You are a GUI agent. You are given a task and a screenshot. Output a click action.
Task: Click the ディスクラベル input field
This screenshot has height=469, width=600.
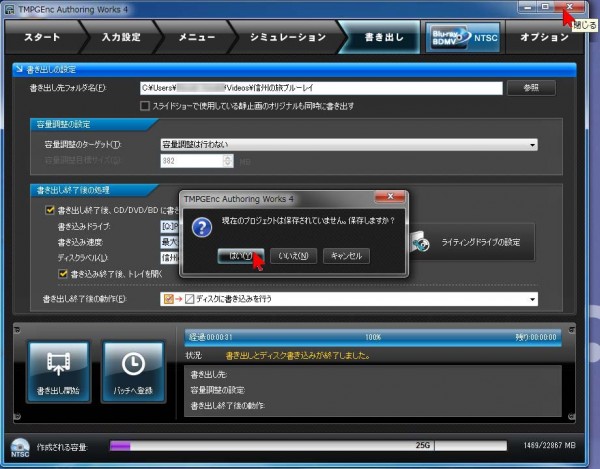[170, 257]
